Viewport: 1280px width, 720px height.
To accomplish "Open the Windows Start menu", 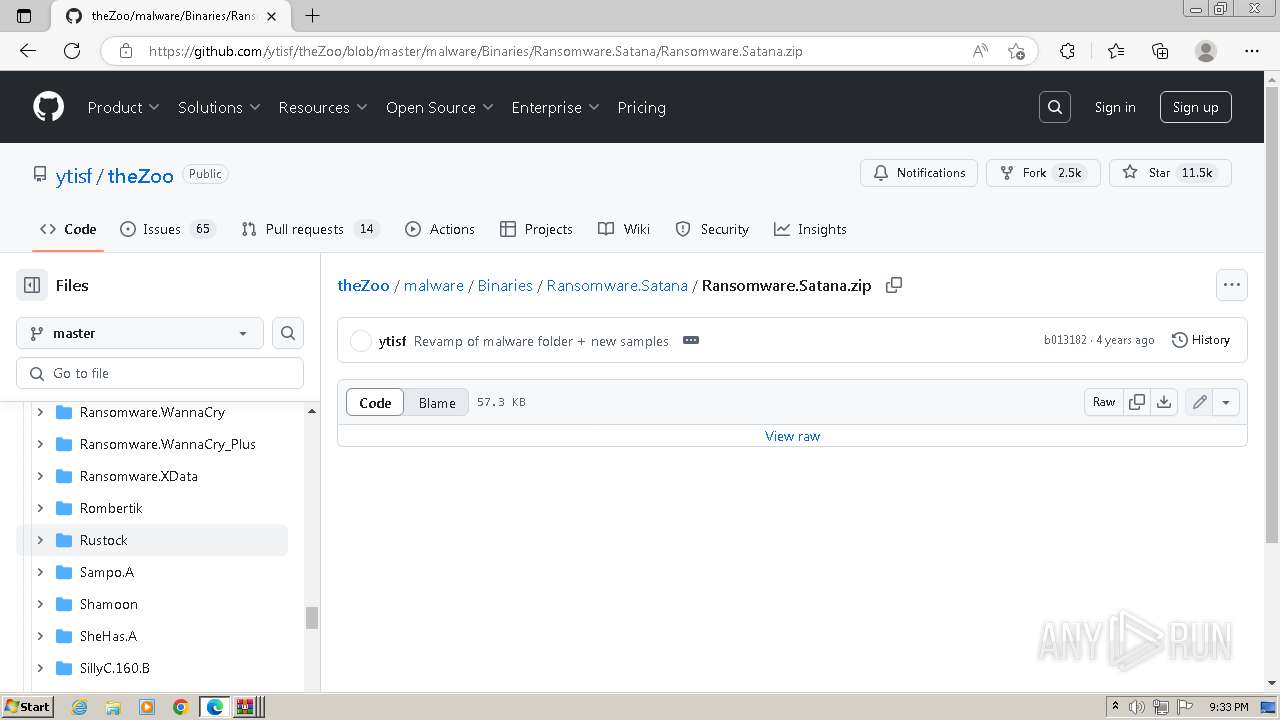I will click(x=27, y=707).
